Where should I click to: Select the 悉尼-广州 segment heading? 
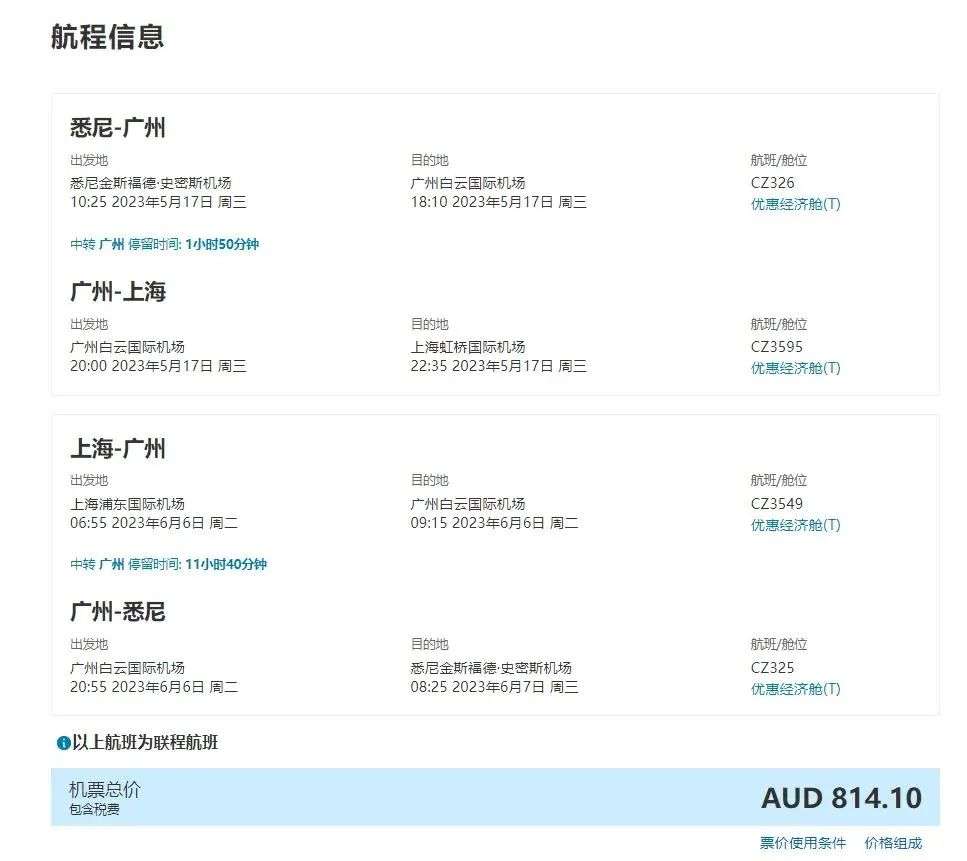click(x=118, y=128)
